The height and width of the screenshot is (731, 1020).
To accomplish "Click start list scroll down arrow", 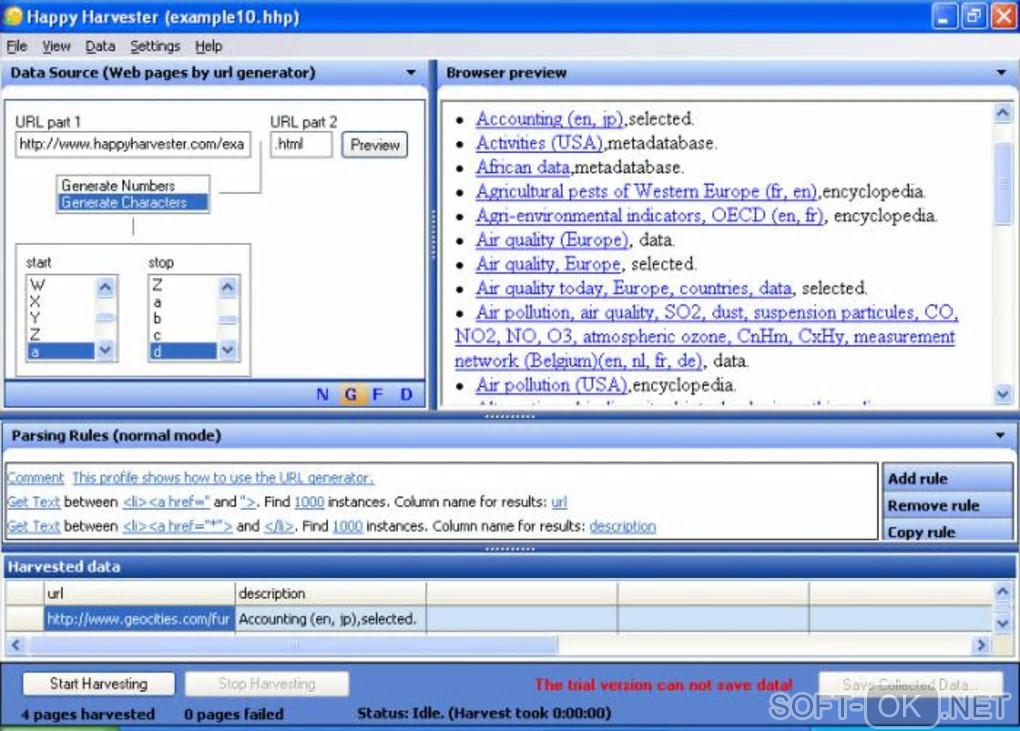I will point(105,350).
